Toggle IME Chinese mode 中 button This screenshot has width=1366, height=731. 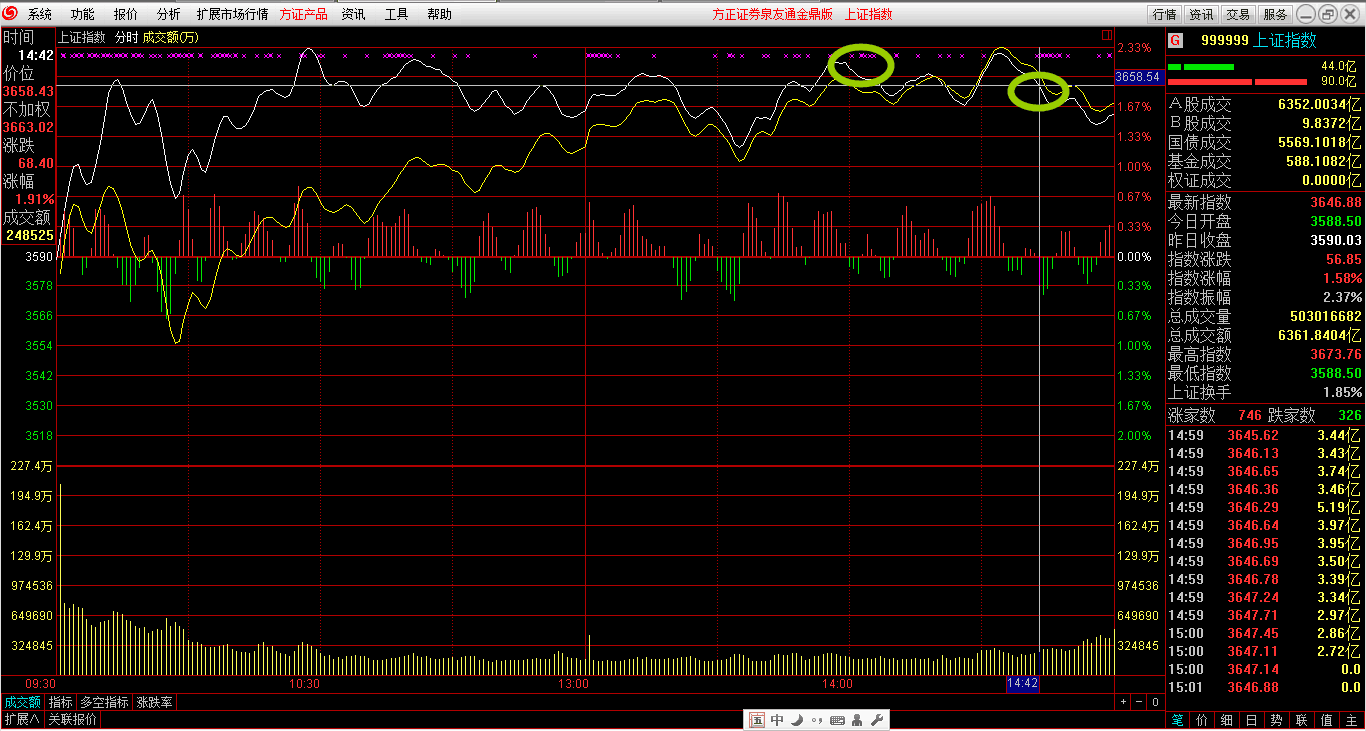click(777, 720)
